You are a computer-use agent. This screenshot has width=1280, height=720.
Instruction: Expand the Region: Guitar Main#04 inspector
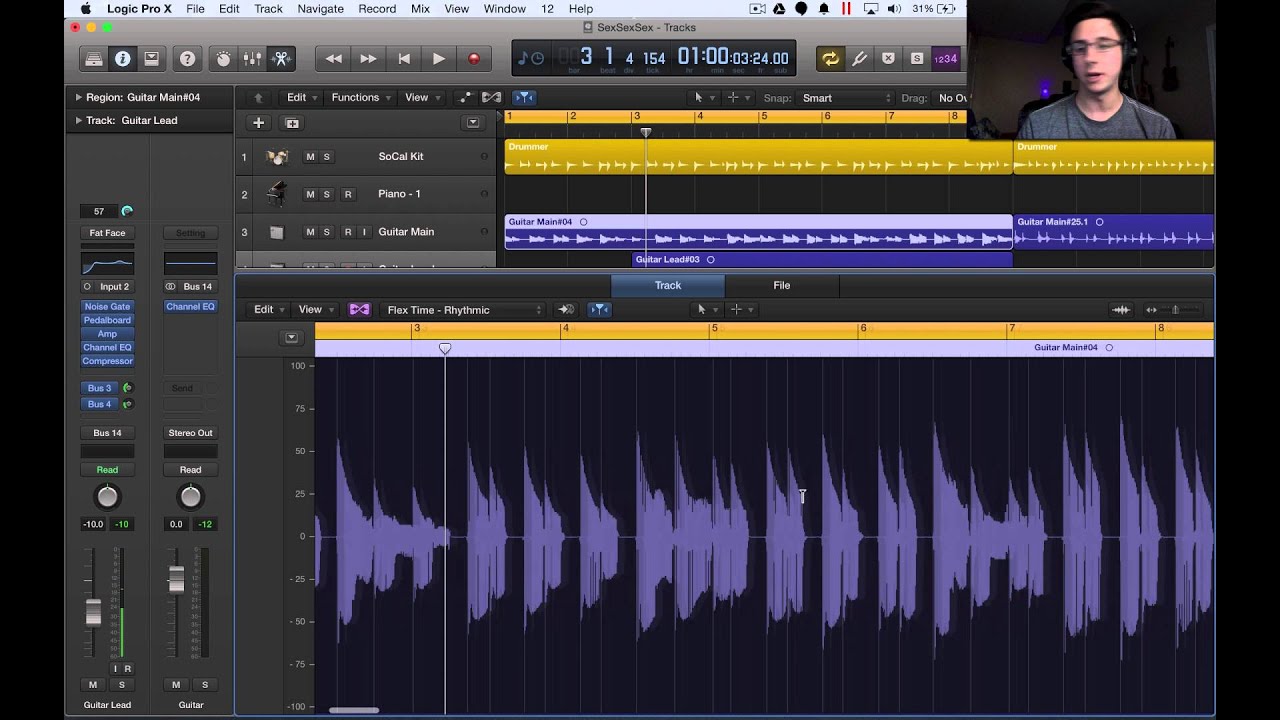tap(79, 97)
